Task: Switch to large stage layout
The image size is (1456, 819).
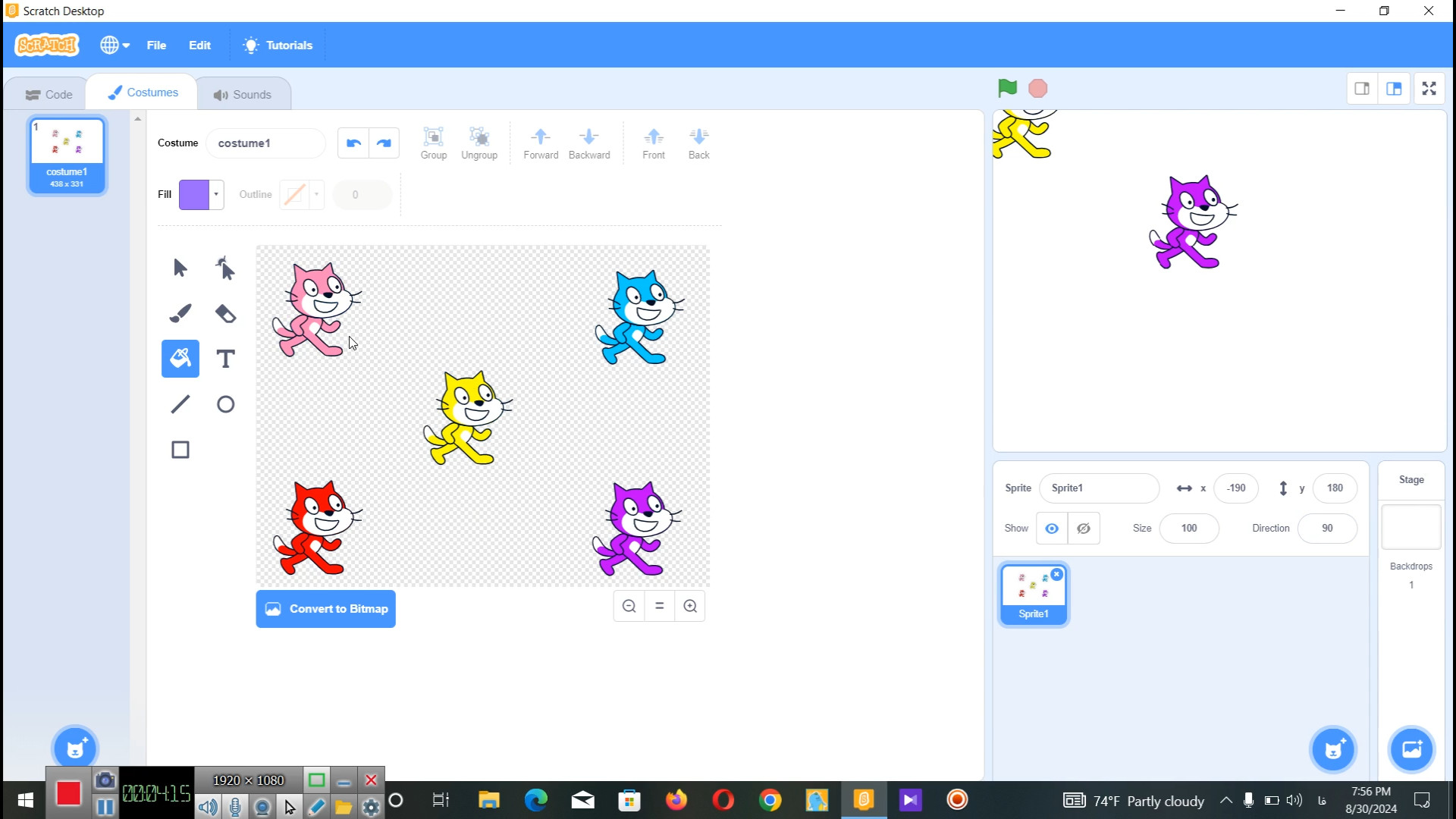Action: pyautogui.click(x=1394, y=89)
